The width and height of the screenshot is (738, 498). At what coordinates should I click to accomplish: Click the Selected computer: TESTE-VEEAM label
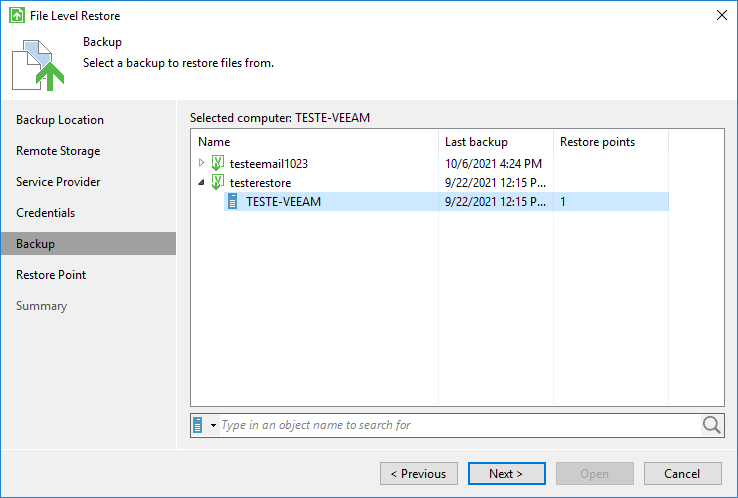click(280, 118)
